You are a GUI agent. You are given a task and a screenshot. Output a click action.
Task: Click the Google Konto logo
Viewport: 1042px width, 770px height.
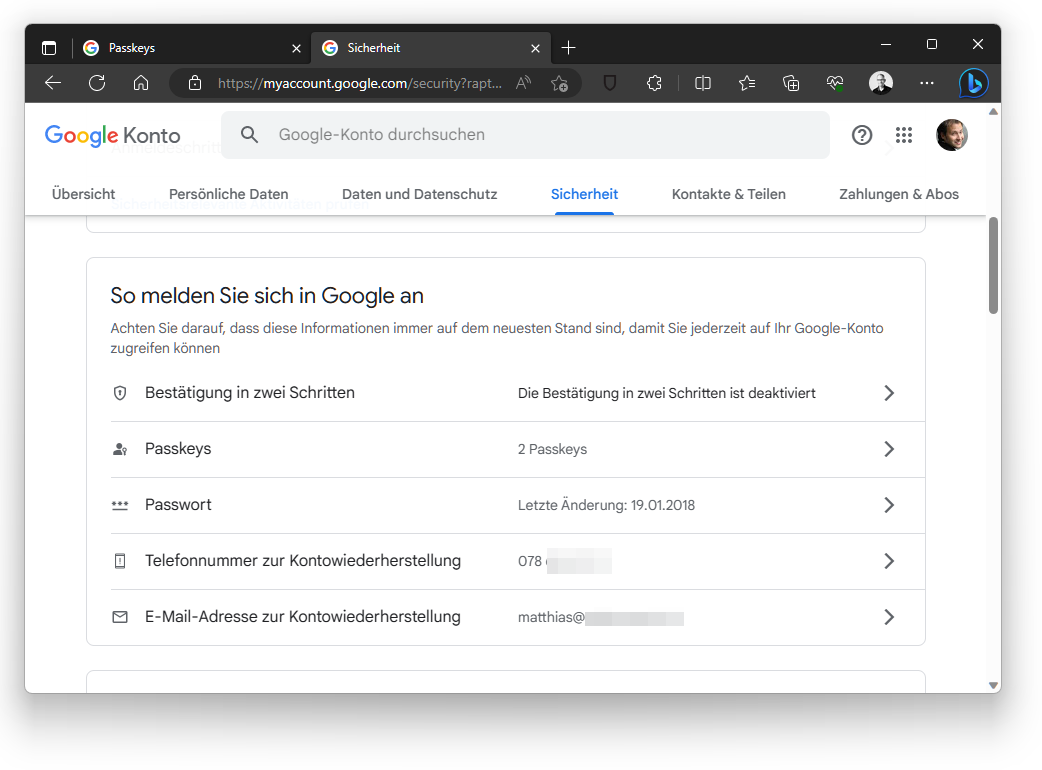pyautogui.click(x=112, y=135)
